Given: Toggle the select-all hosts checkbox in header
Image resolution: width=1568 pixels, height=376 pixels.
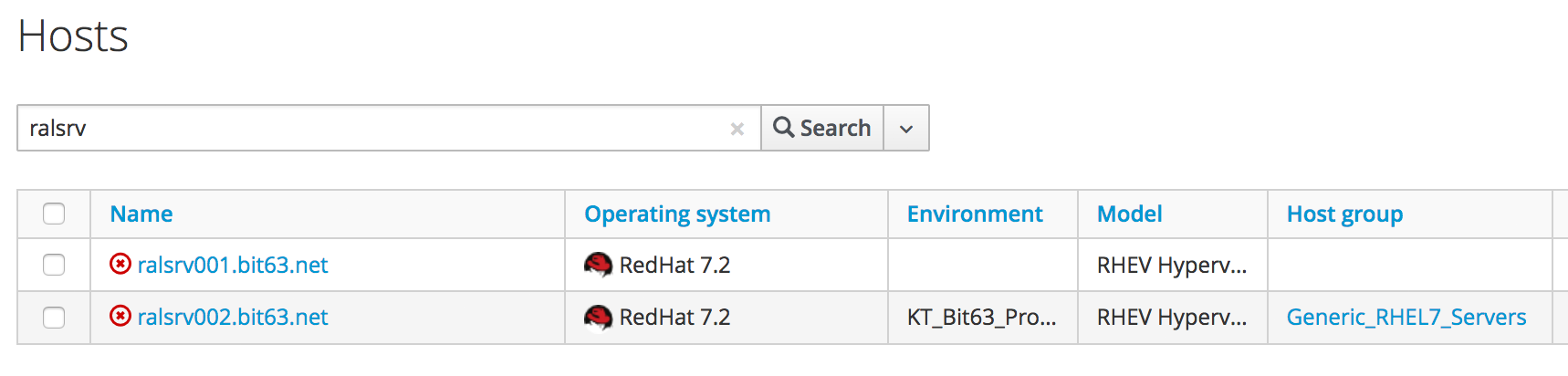Looking at the screenshot, I should click(54, 214).
